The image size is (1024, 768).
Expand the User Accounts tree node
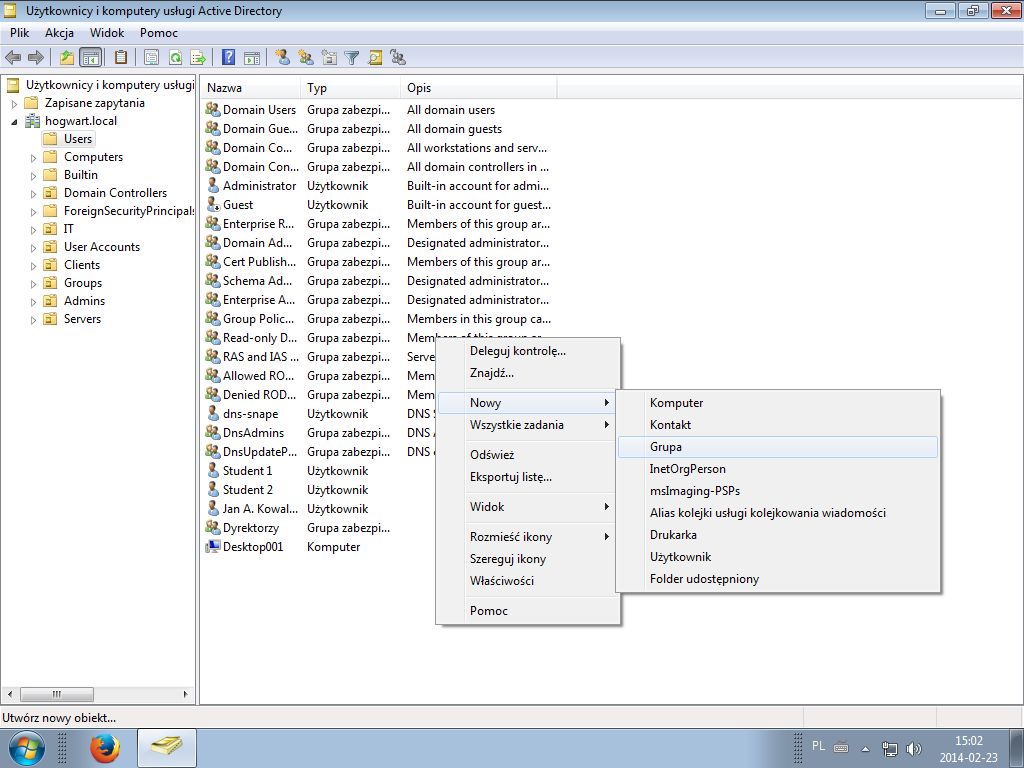point(33,248)
